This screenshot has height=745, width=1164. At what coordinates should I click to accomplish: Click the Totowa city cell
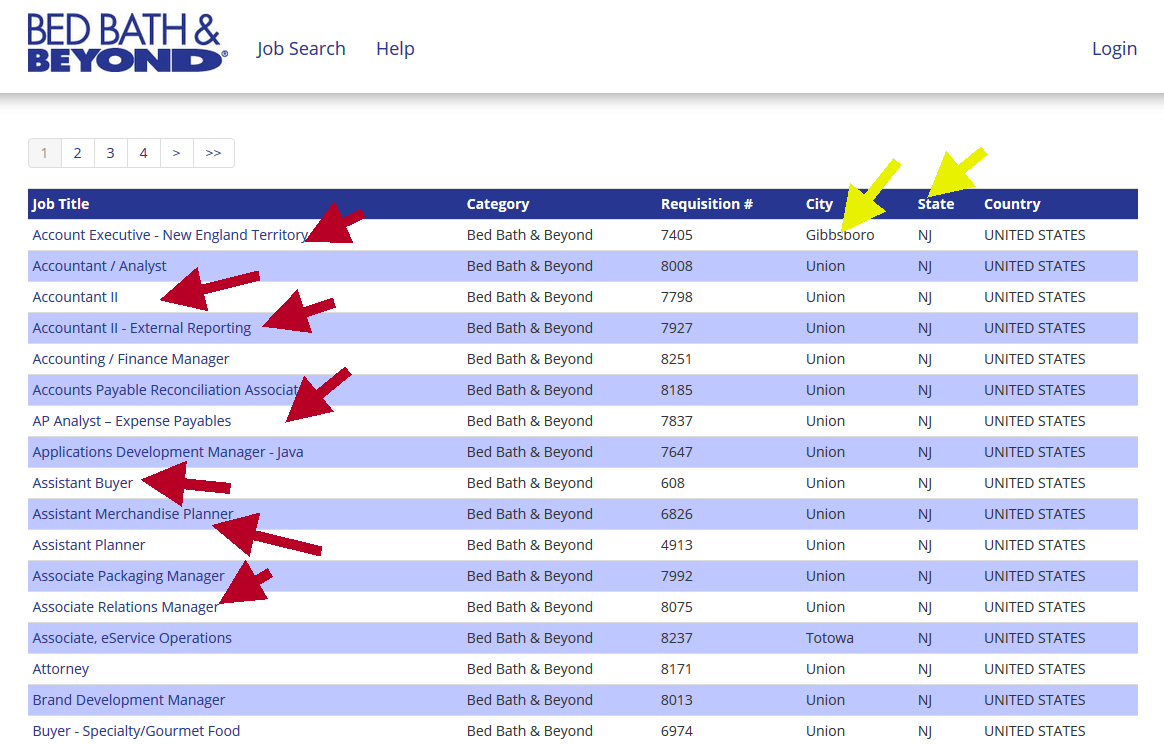(830, 638)
